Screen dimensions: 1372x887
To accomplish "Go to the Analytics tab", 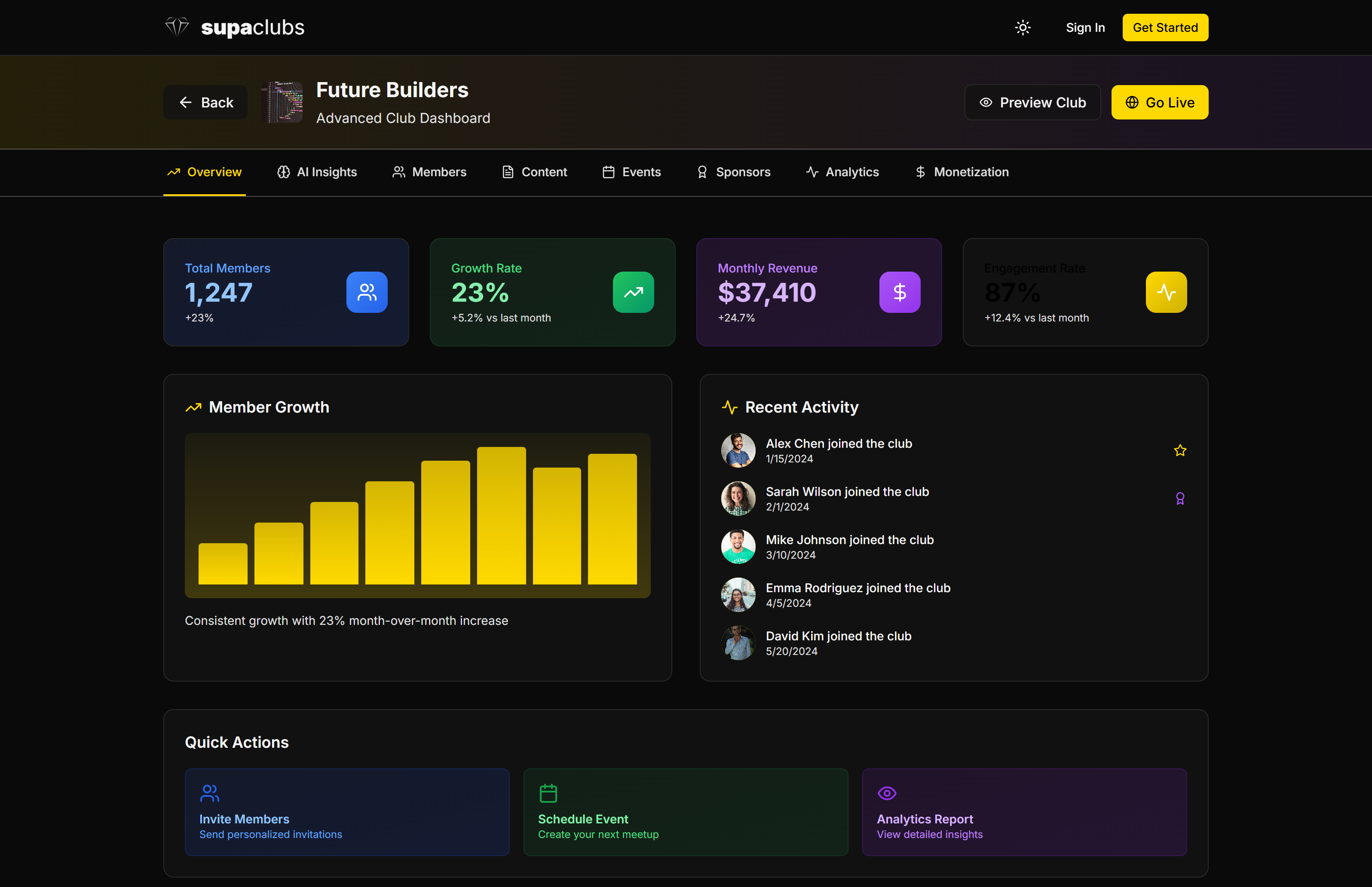I will [x=842, y=172].
